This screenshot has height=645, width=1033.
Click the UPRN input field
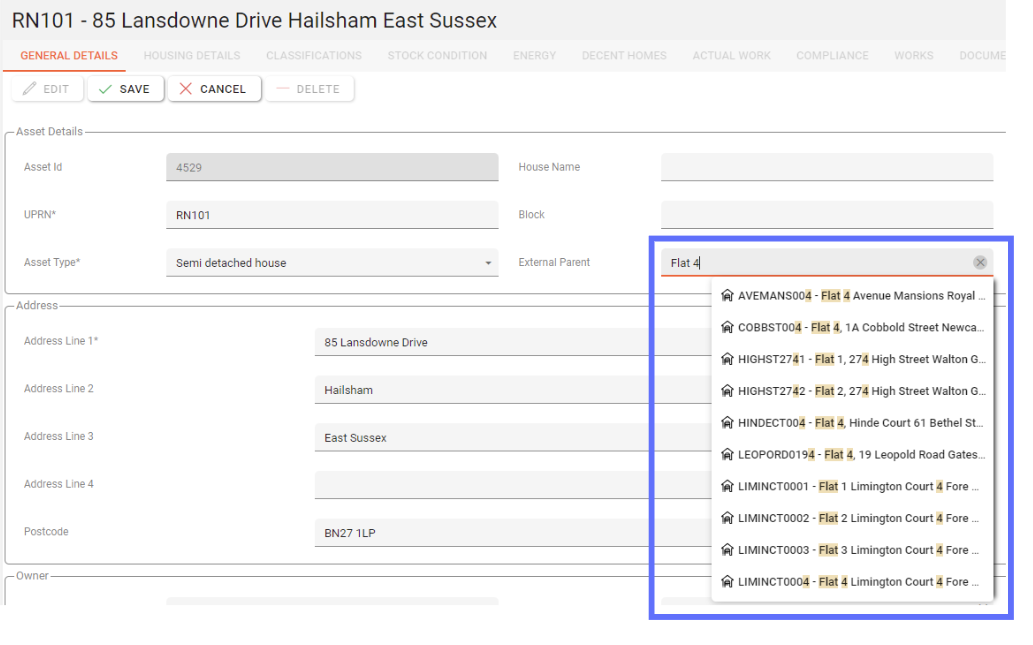pos(331,215)
